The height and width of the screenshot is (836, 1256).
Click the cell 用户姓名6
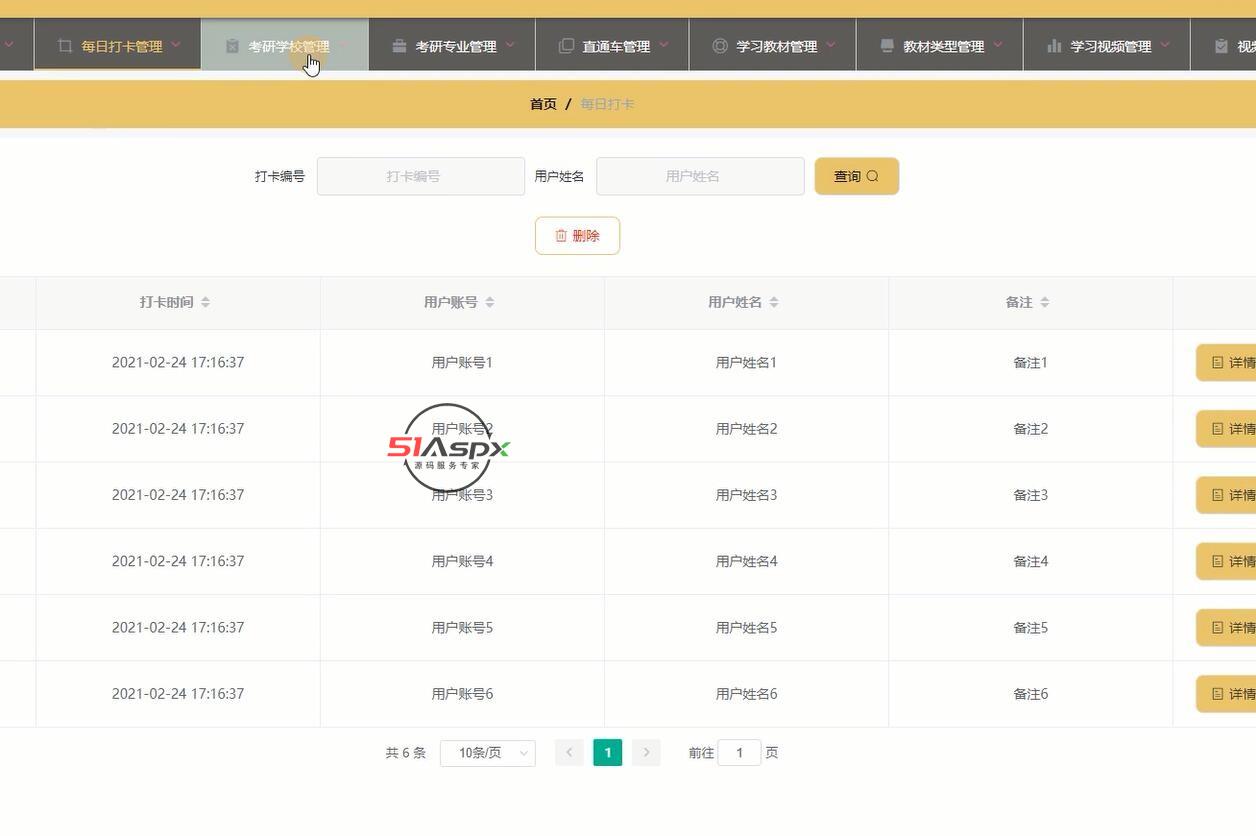tap(746, 694)
